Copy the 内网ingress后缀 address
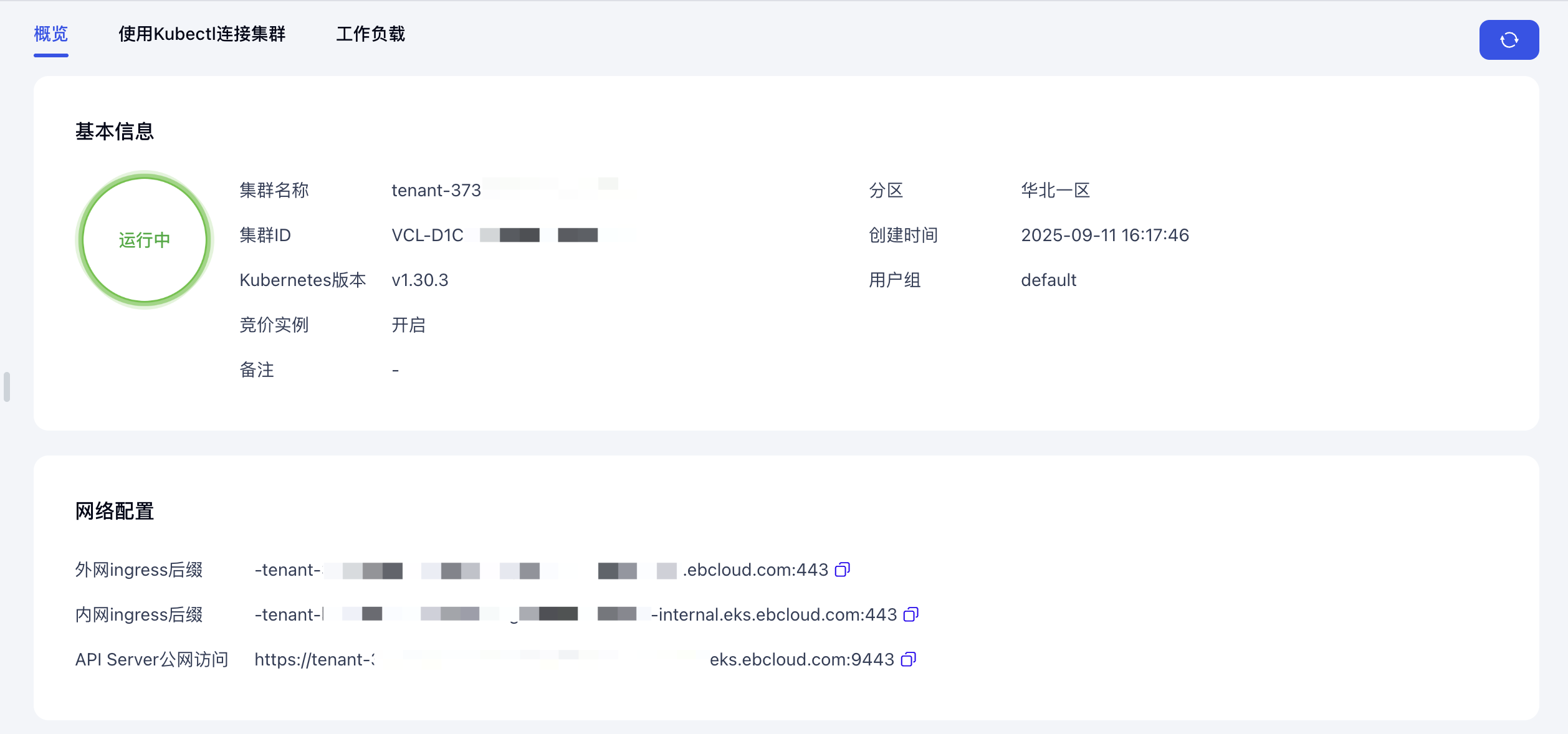Screen dimensions: 1568x734 click(911, 614)
